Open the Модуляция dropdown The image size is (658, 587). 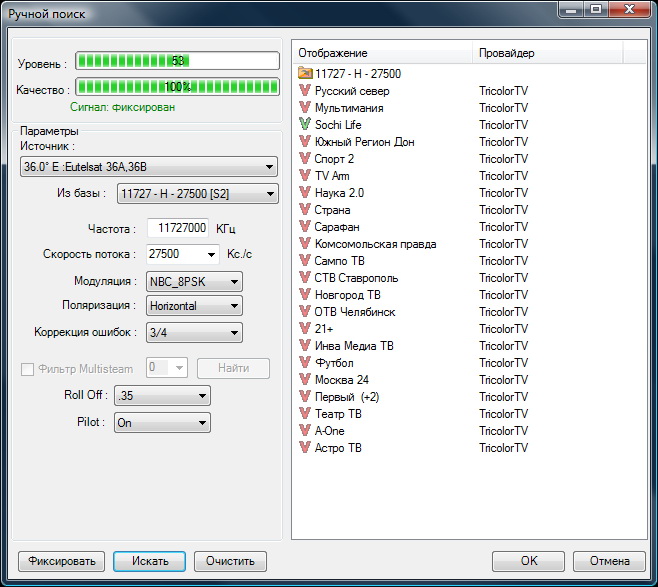tap(194, 281)
